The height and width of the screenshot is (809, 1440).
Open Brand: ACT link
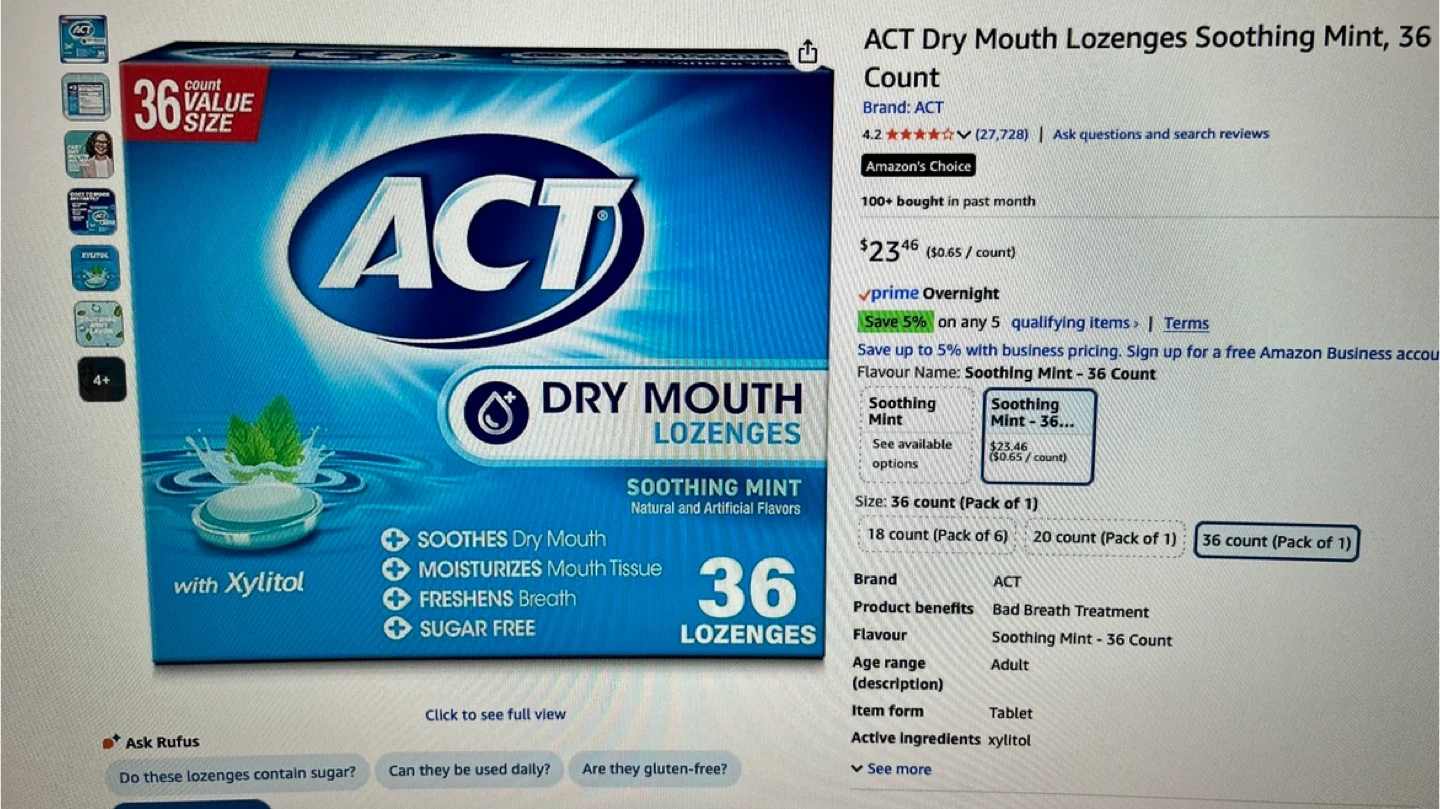coord(903,107)
